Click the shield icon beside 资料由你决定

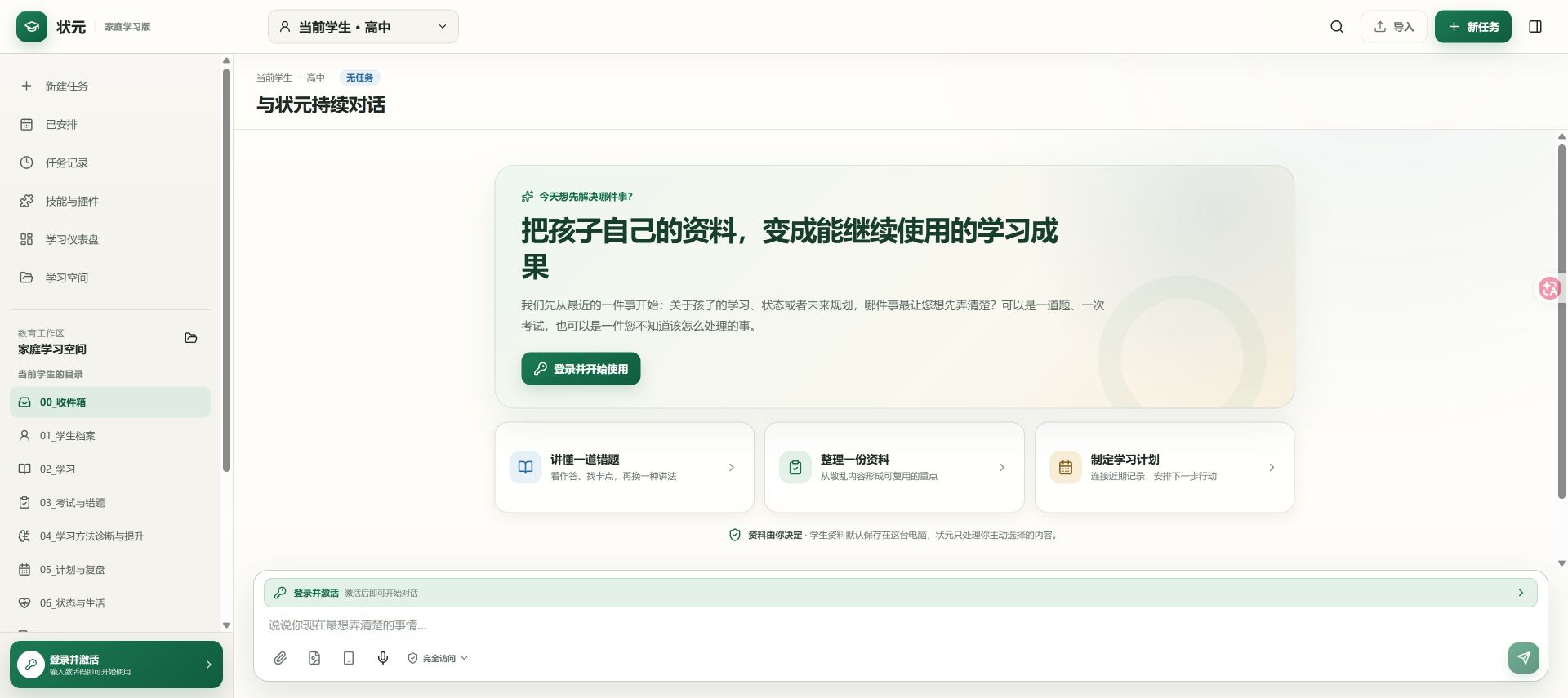pos(735,535)
